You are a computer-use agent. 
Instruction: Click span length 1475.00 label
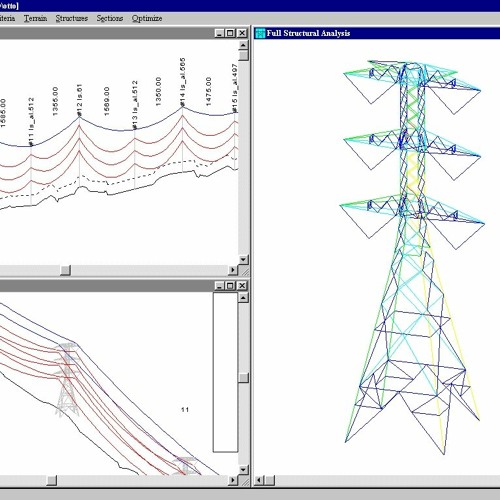pyautogui.click(x=209, y=92)
